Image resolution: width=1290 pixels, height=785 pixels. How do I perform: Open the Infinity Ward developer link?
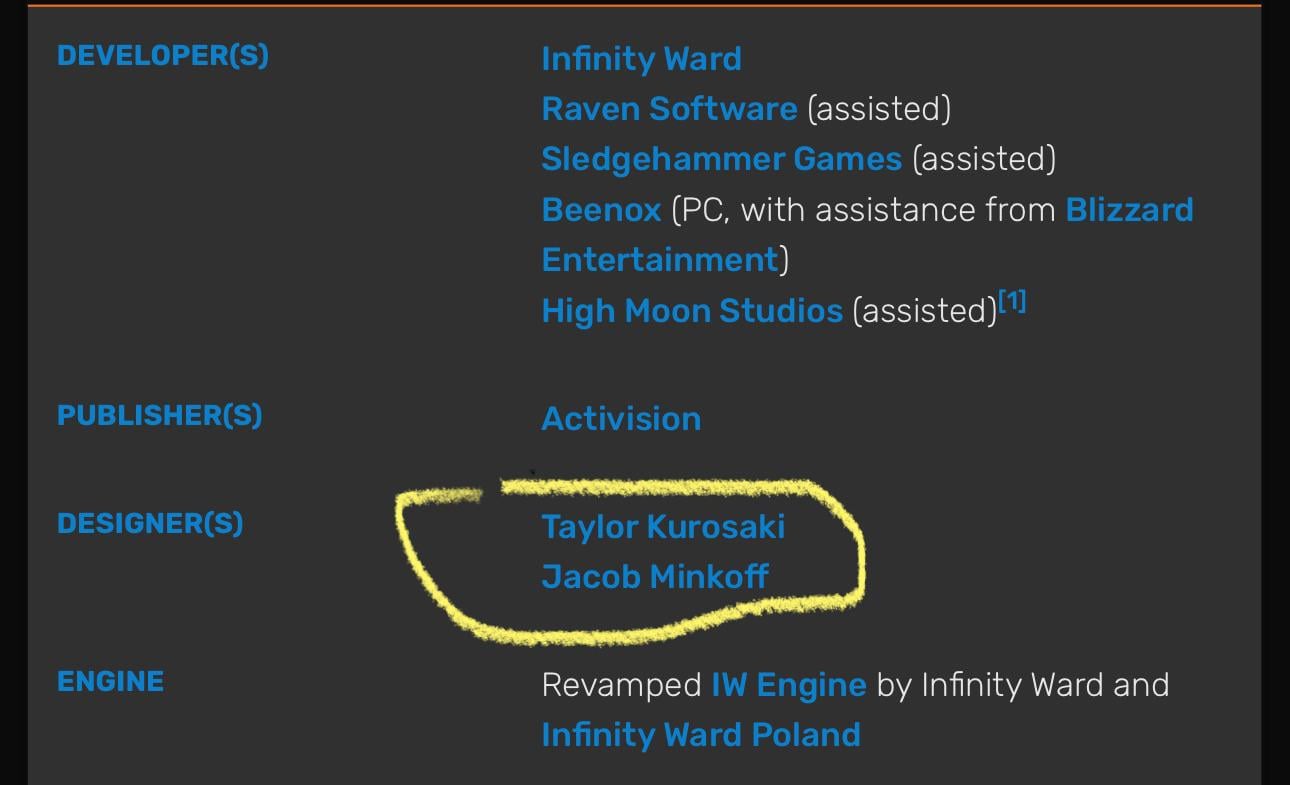click(x=641, y=59)
